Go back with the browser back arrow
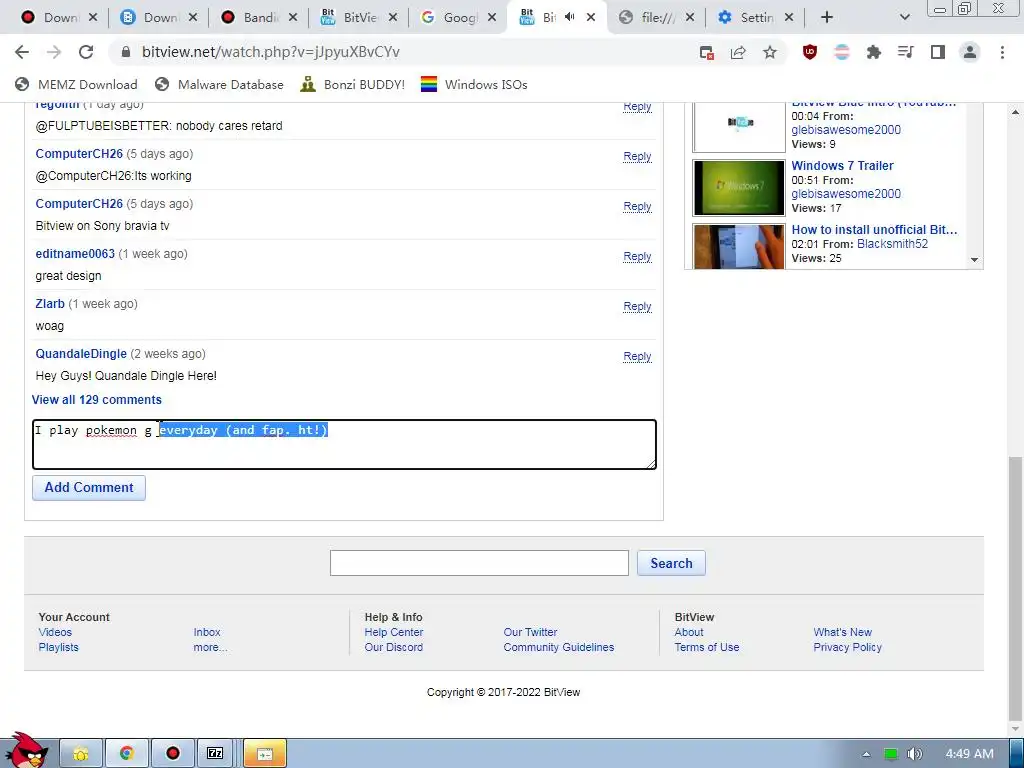The width and height of the screenshot is (1024, 768). tap(22, 52)
